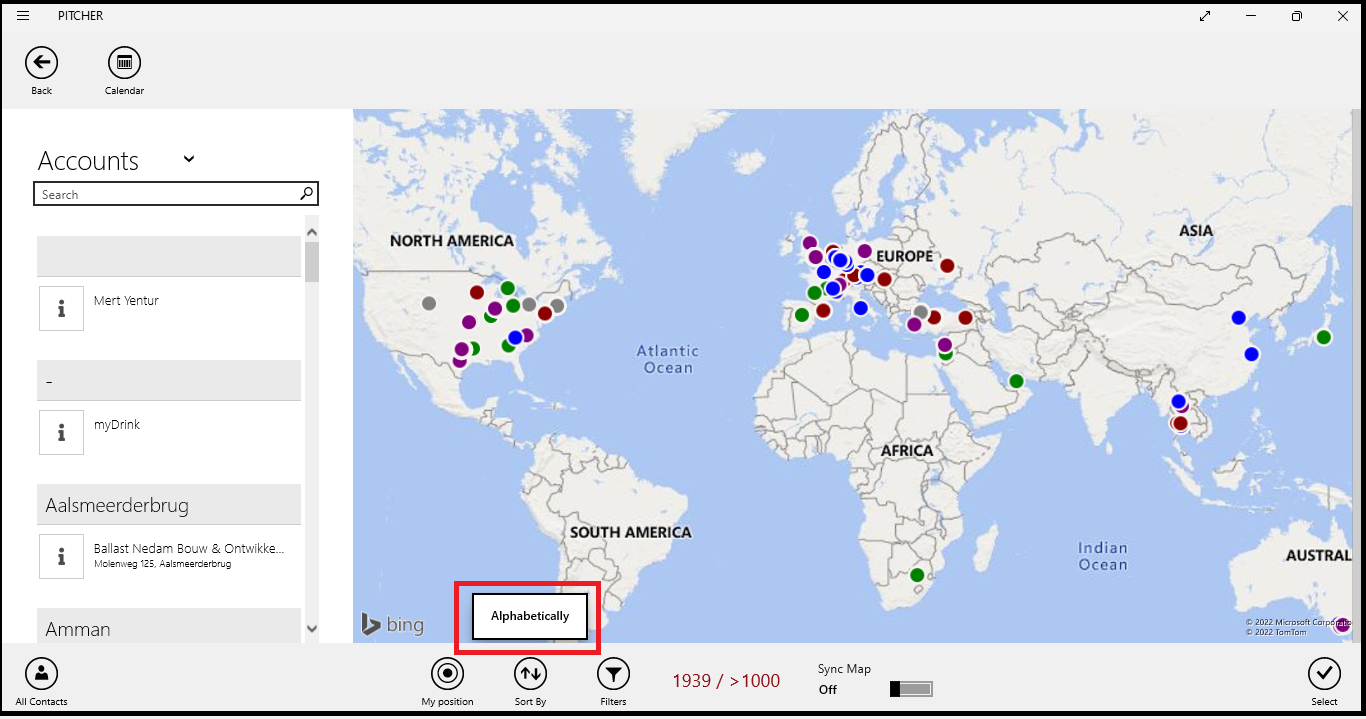The height and width of the screenshot is (719, 1366).
Task: Click the Back arrow icon
Action: click(x=41, y=63)
